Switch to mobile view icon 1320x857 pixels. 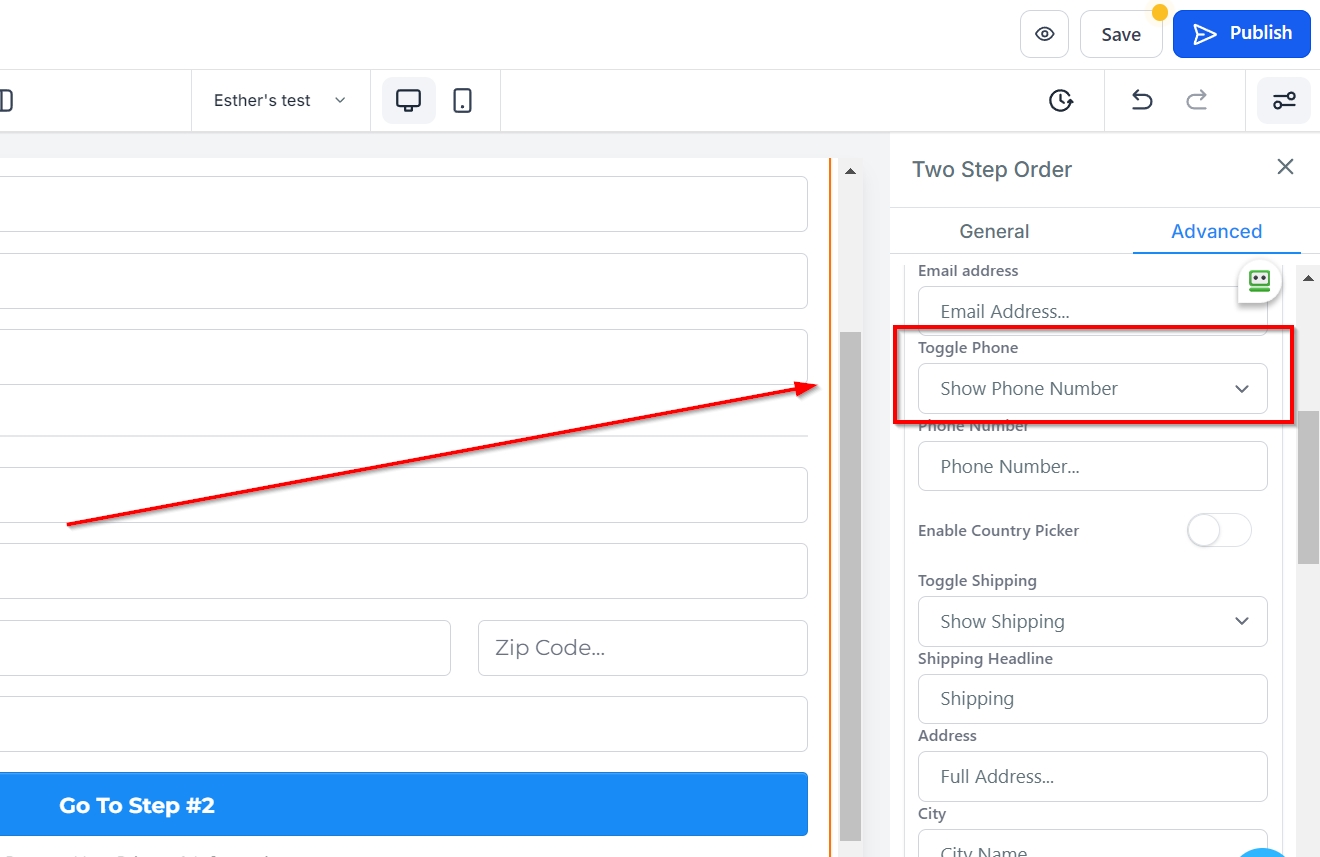(462, 100)
